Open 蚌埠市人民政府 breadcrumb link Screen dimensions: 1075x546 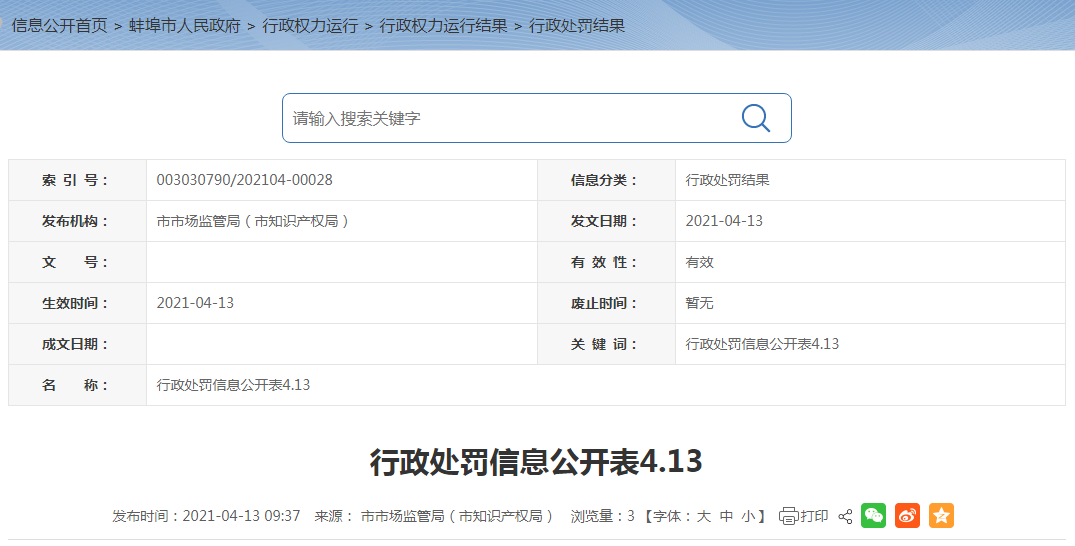coord(185,26)
